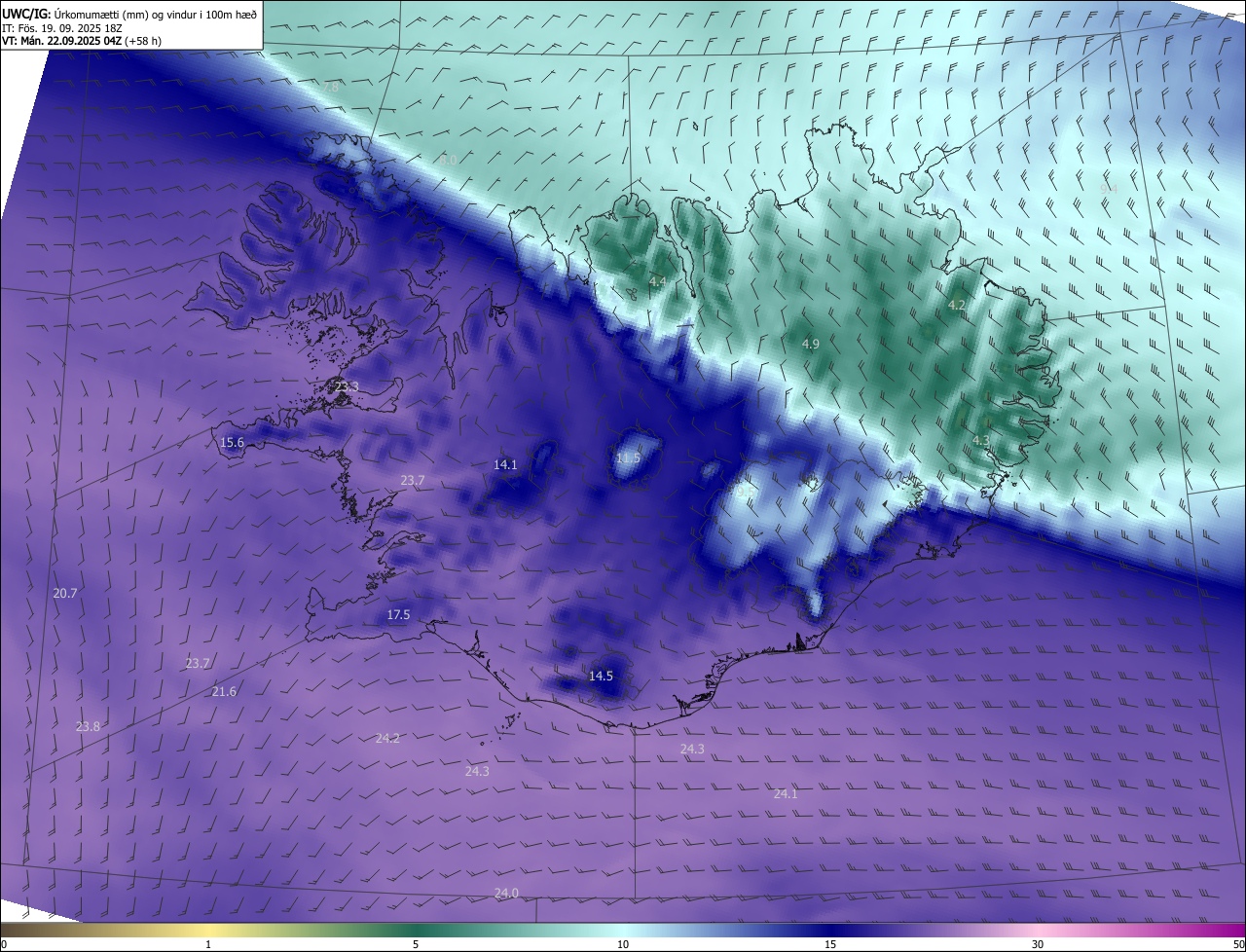Click the 4.9 value label
This screenshot has width=1246, height=952.
[x=811, y=344]
